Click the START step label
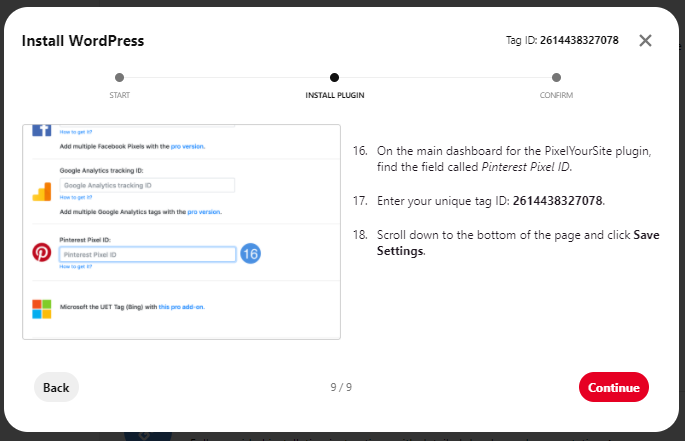The height and width of the screenshot is (441, 685). 119,95
